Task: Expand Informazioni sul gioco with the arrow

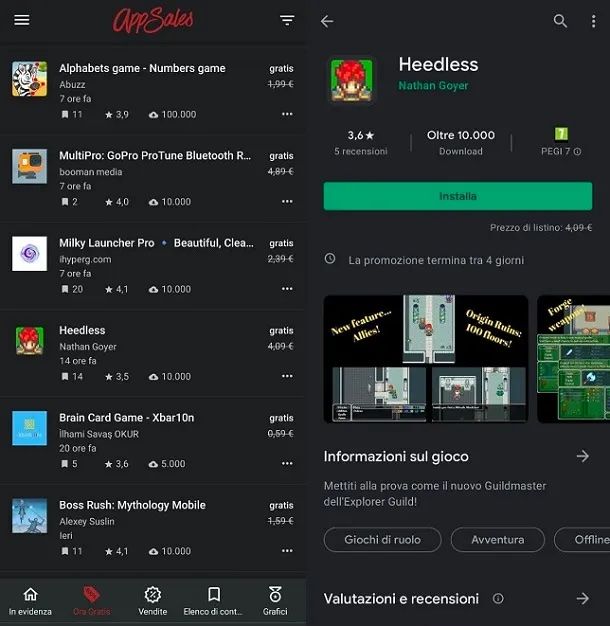Action: [x=582, y=456]
